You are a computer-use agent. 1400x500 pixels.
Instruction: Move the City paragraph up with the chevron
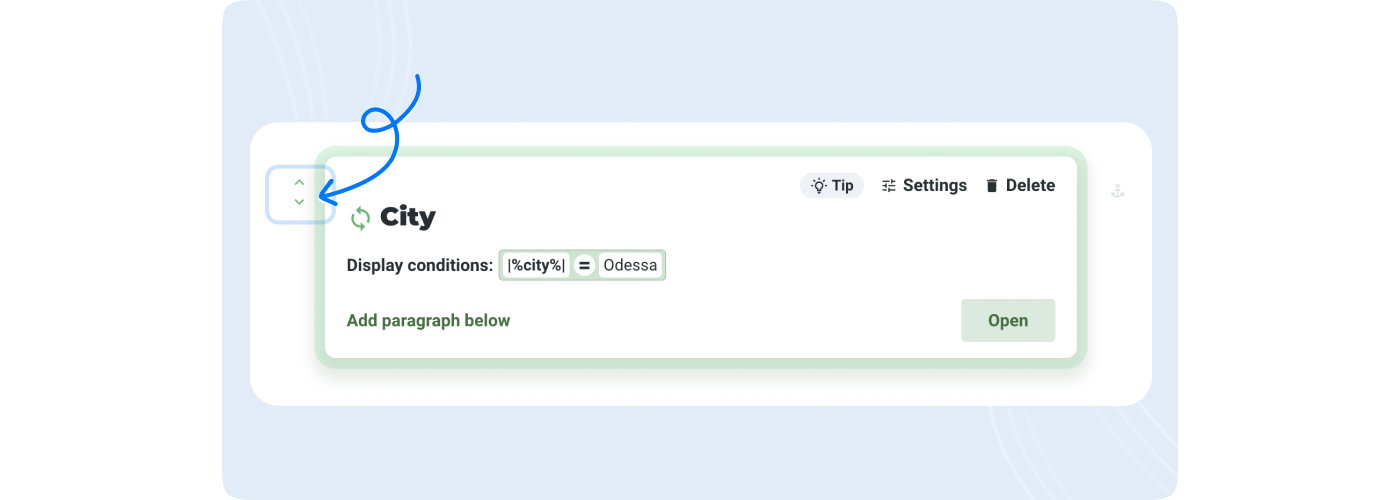[299, 183]
